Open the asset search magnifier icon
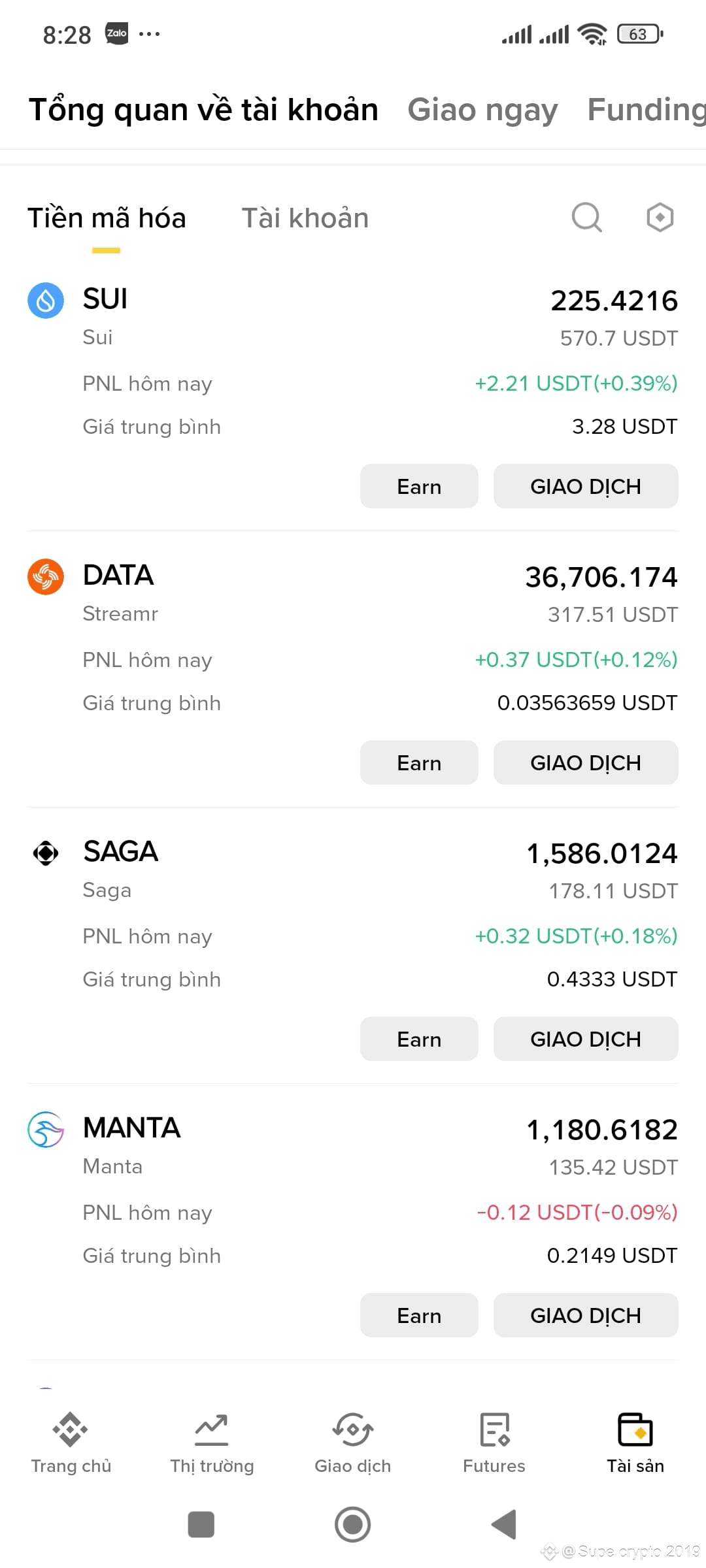Viewport: 706px width, 1568px height. point(586,218)
